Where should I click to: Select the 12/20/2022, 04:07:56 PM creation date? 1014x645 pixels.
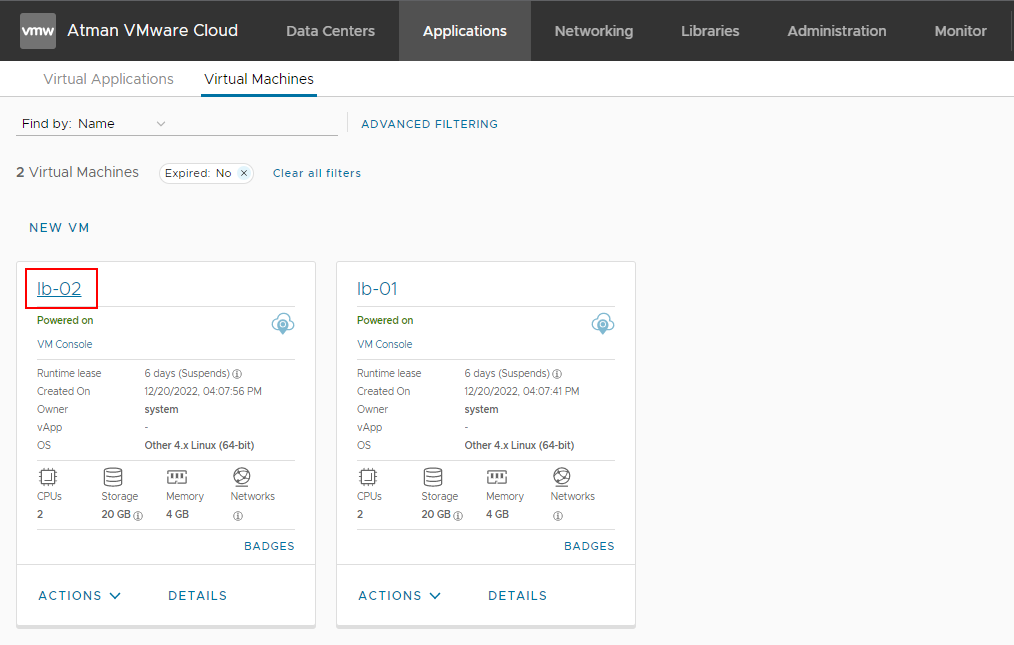(x=203, y=391)
